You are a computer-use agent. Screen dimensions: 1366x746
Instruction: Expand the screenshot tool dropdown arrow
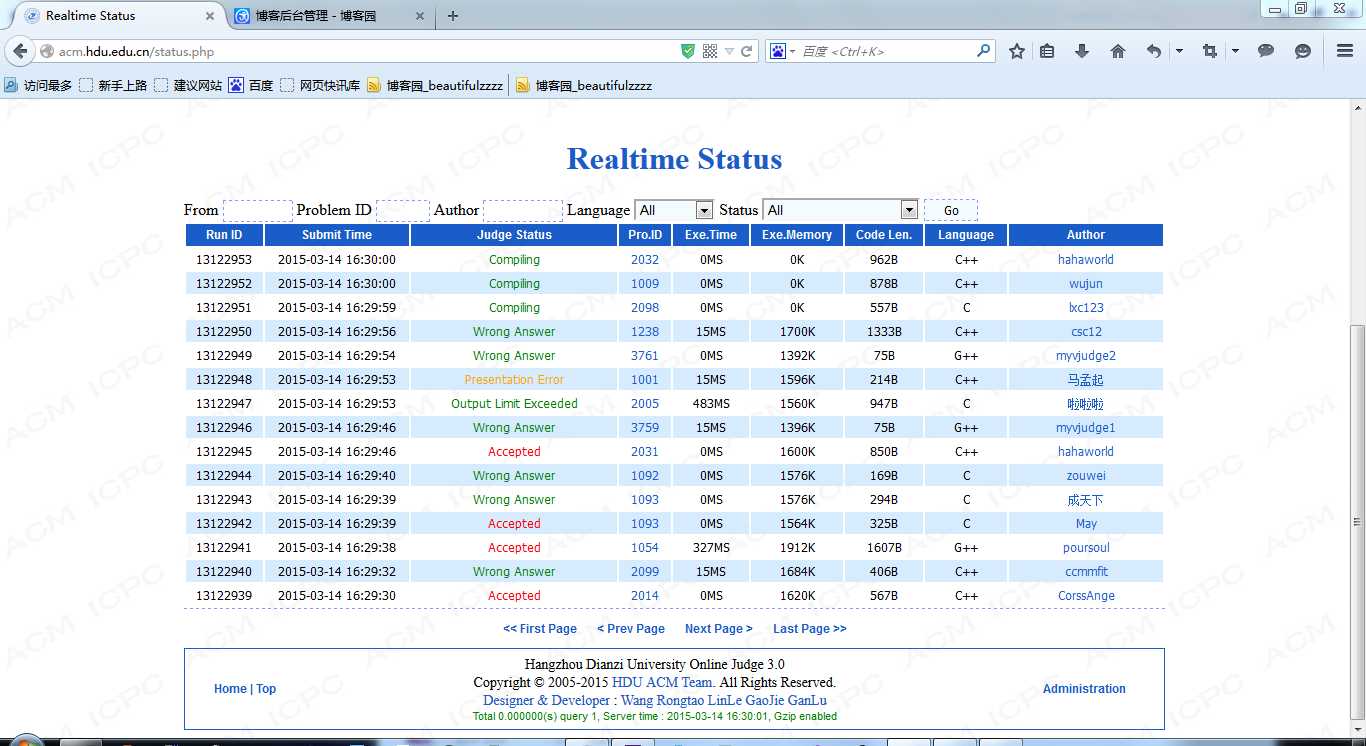[1235, 51]
